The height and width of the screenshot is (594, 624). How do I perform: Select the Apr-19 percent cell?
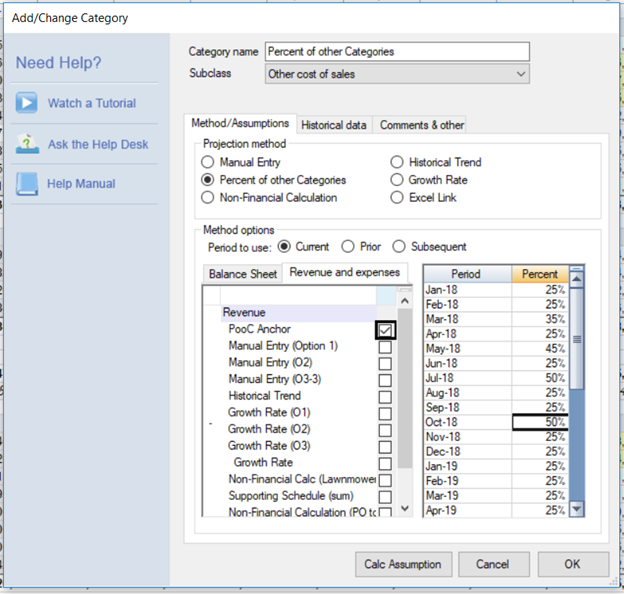[540, 510]
